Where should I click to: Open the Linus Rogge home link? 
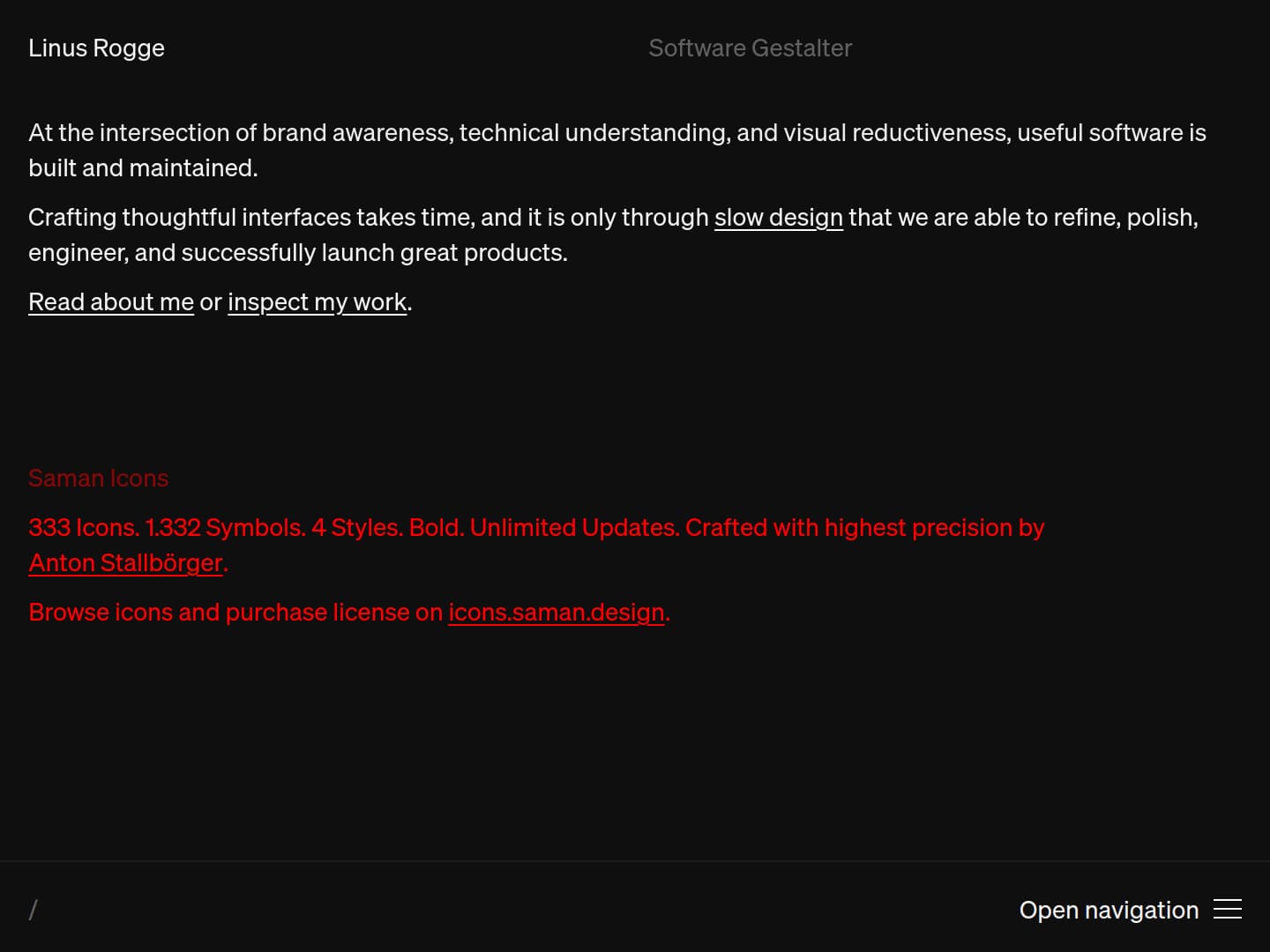[96, 48]
